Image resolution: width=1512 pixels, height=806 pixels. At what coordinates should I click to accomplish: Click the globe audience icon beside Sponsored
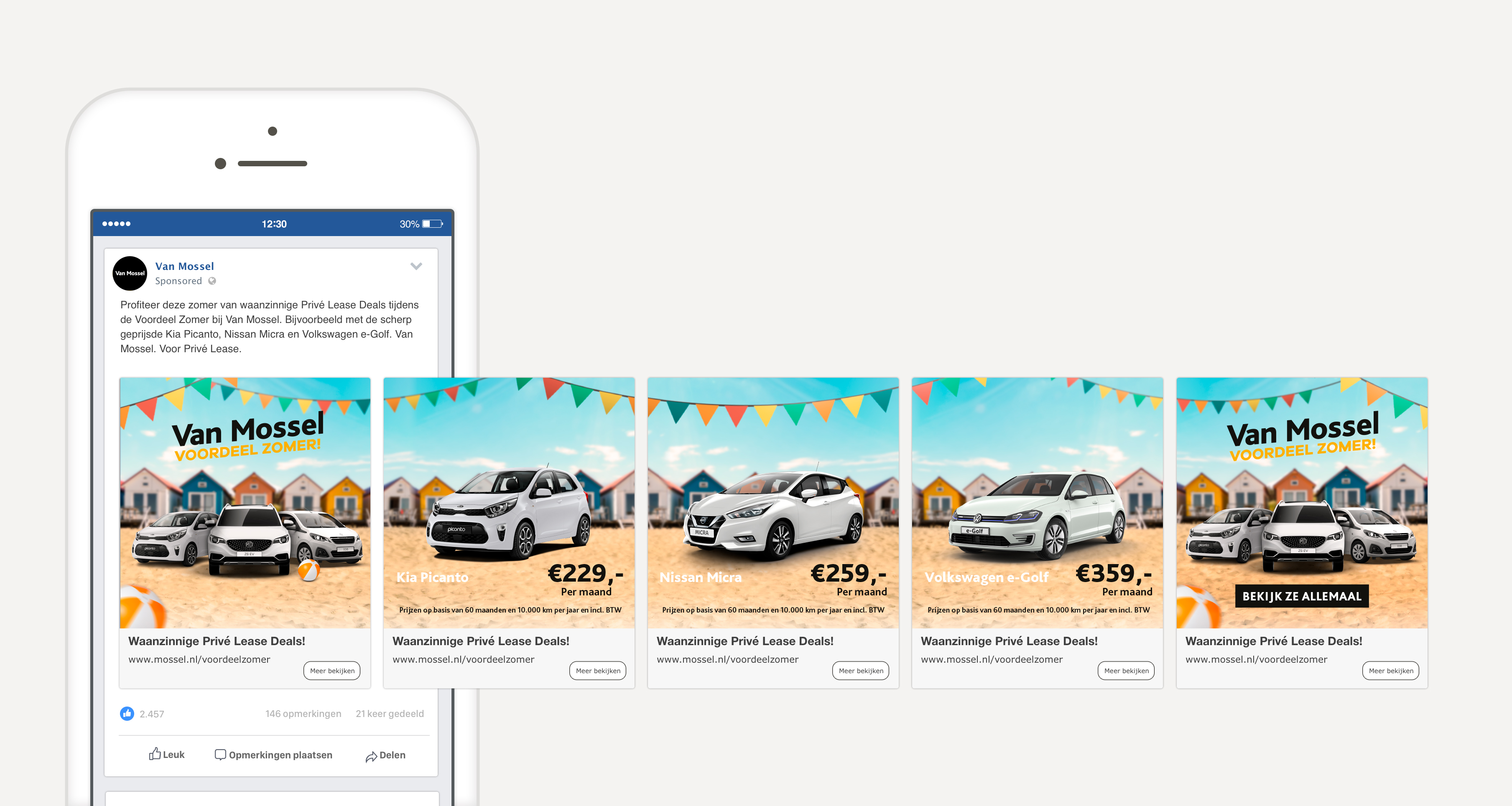point(212,281)
